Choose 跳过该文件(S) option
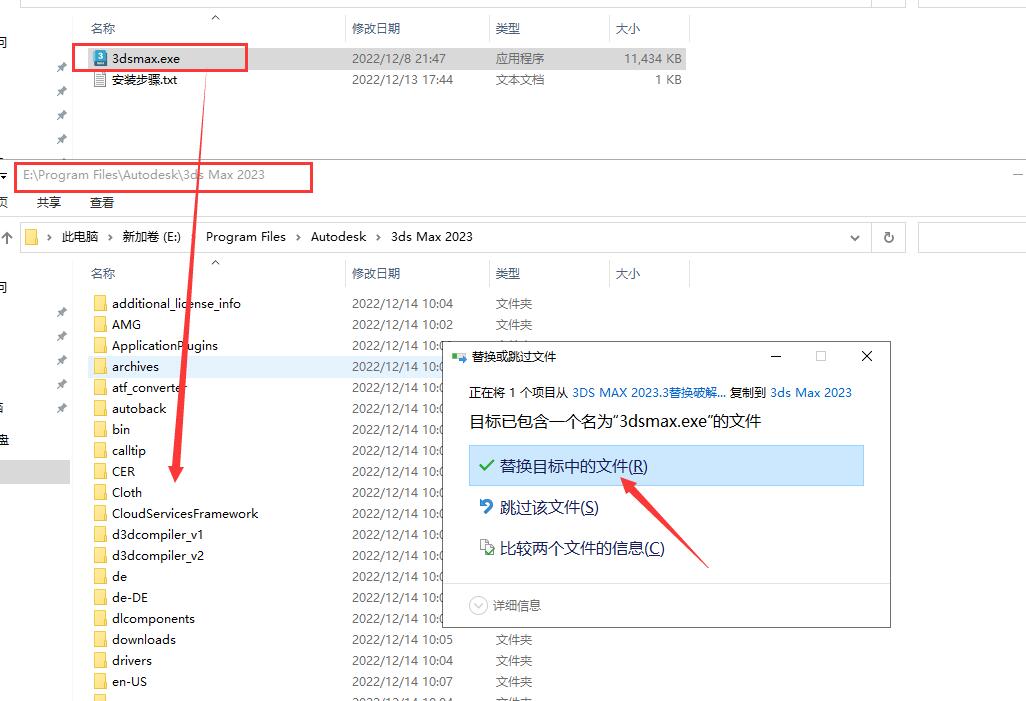1026x701 pixels. 549,507
